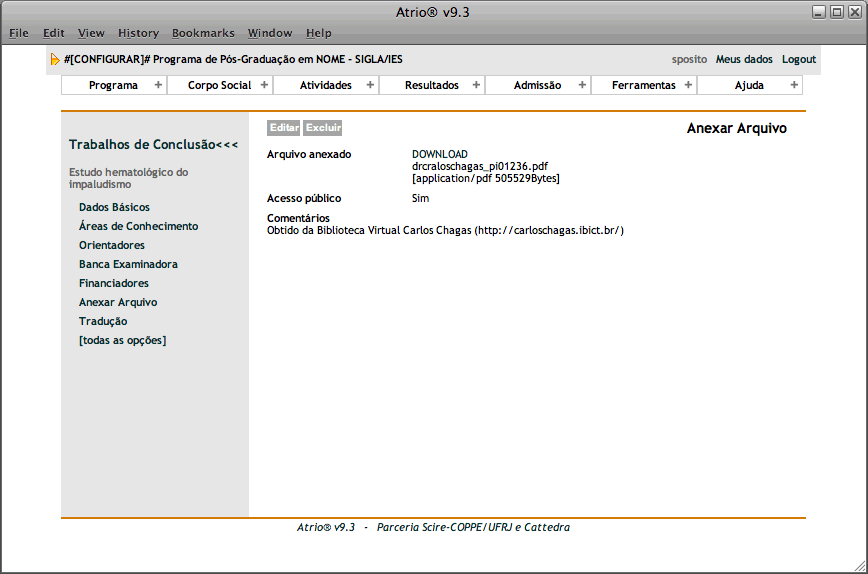Go to Dados Básicos in sidebar
This screenshot has width=868, height=574.
coord(114,207)
